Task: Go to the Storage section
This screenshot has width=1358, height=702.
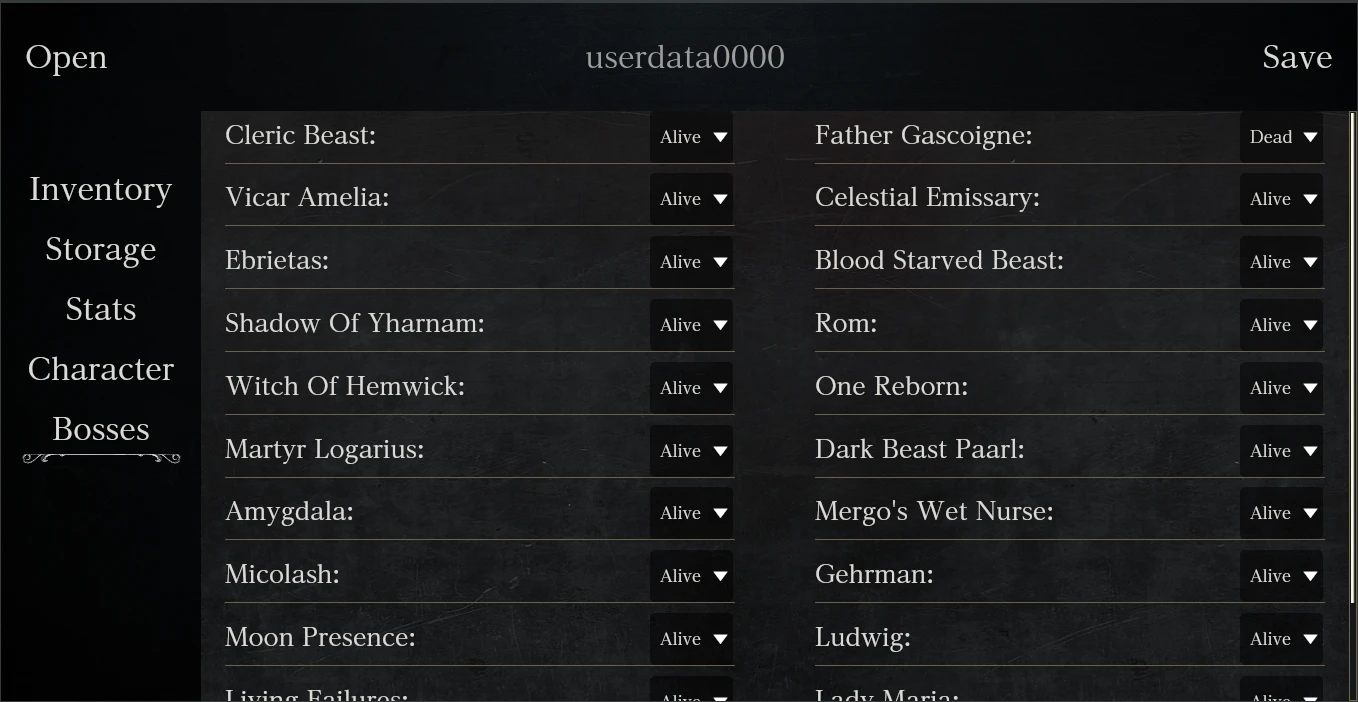Action: coord(101,249)
